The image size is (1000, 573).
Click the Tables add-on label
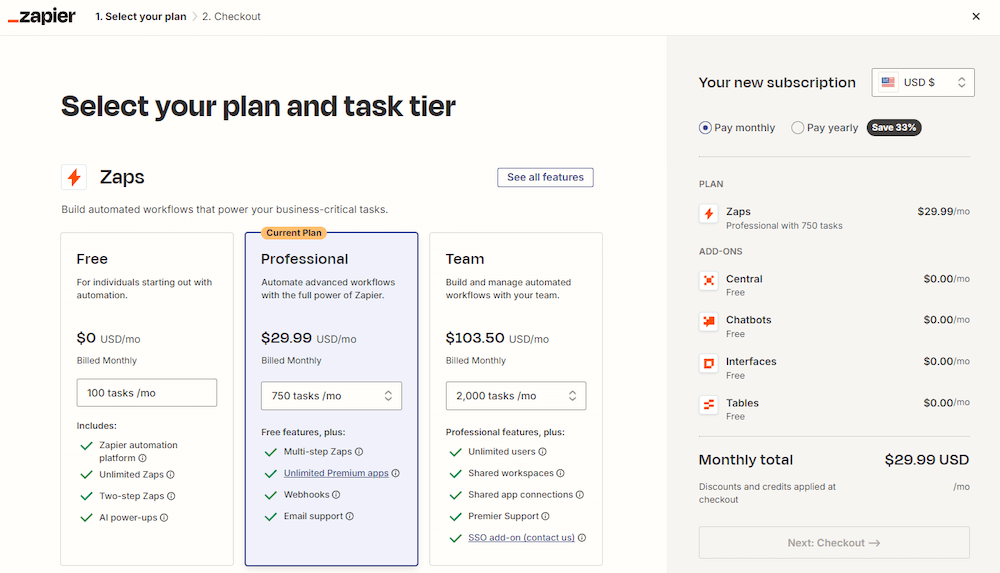click(x=742, y=403)
